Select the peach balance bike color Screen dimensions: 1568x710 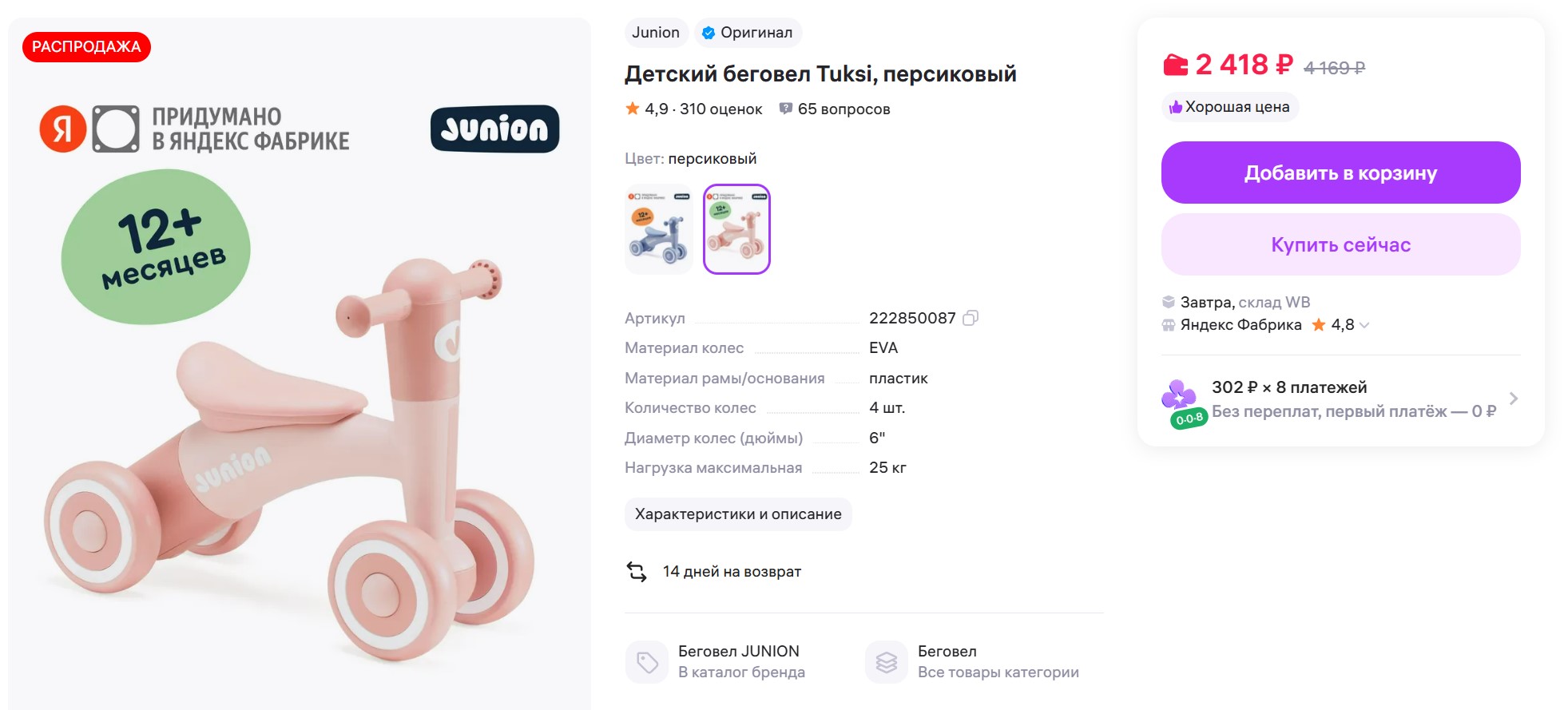pos(736,230)
